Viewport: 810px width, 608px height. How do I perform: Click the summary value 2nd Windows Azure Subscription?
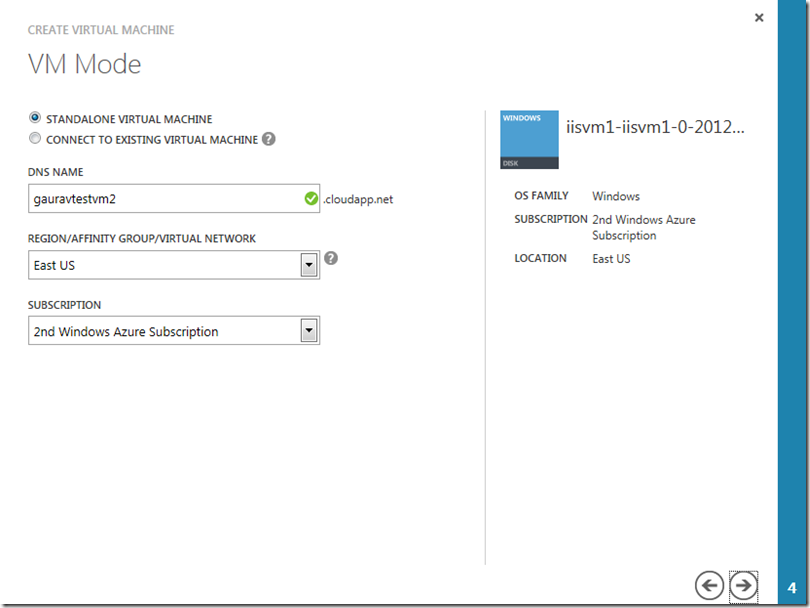coord(644,227)
